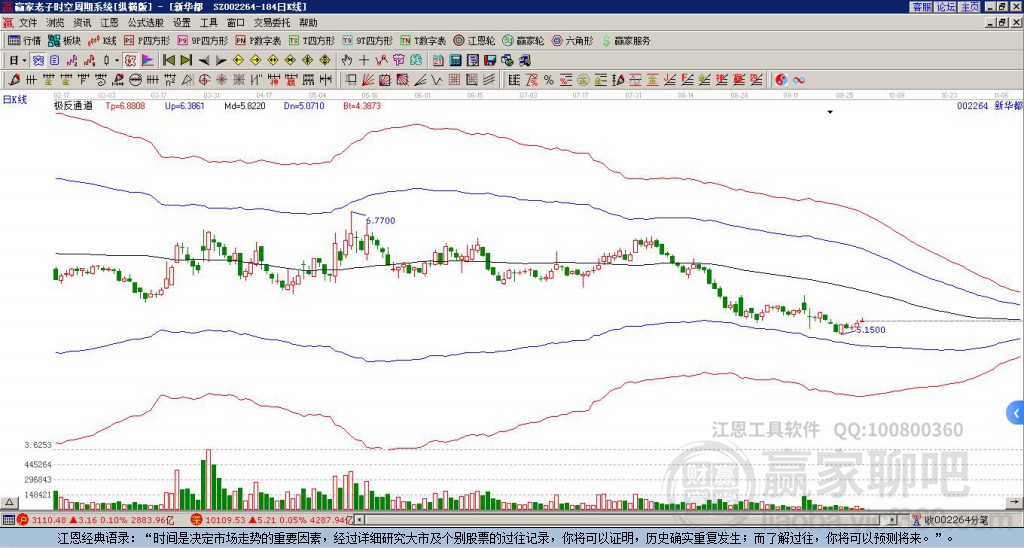Image resolution: width=1024 pixels, height=548 pixels.
Task: Click the volume pane up-triangle button
Action: pos(8,502)
